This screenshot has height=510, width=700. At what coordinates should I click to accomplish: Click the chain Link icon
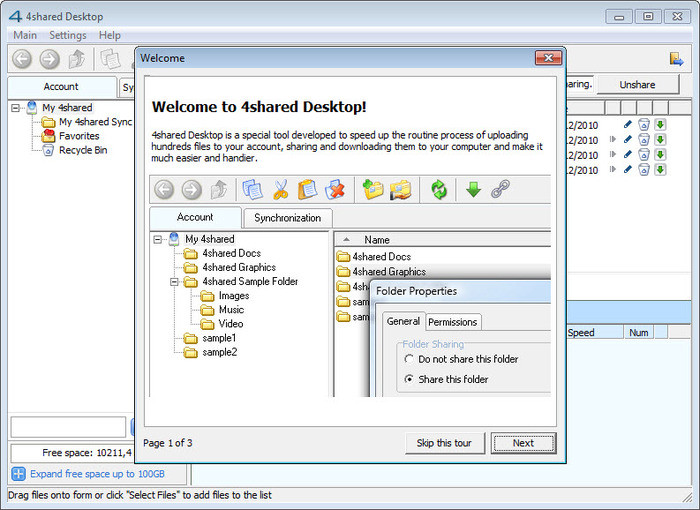tap(500, 189)
